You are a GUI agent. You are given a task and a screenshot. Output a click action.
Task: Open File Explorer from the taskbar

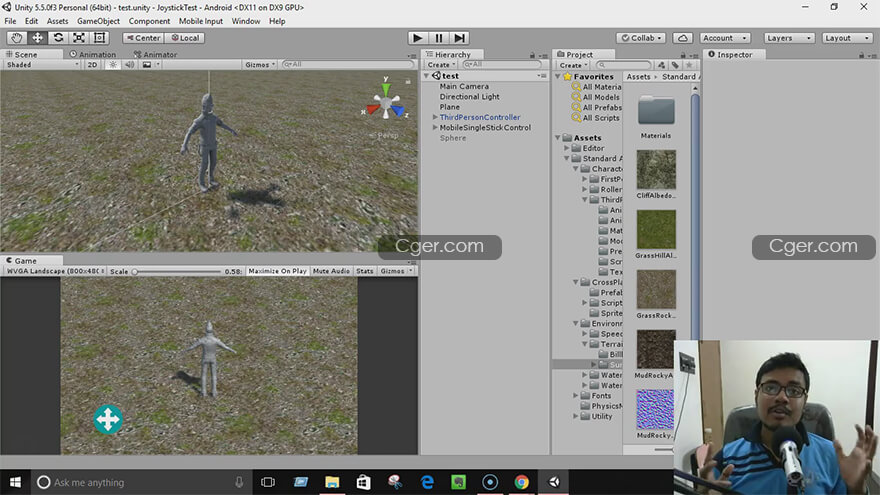click(x=332, y=482)
